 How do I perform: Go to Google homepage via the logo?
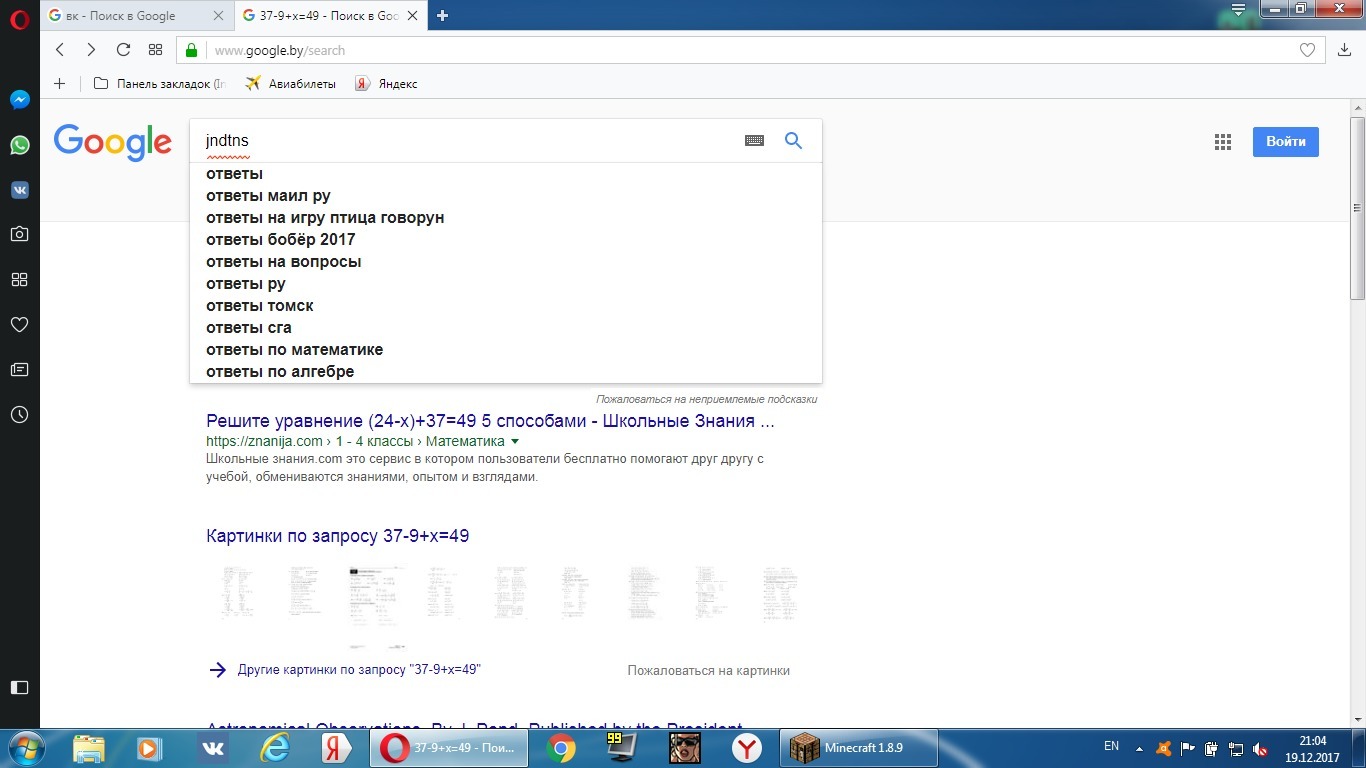pyautogui.click(x=113, y=142)
